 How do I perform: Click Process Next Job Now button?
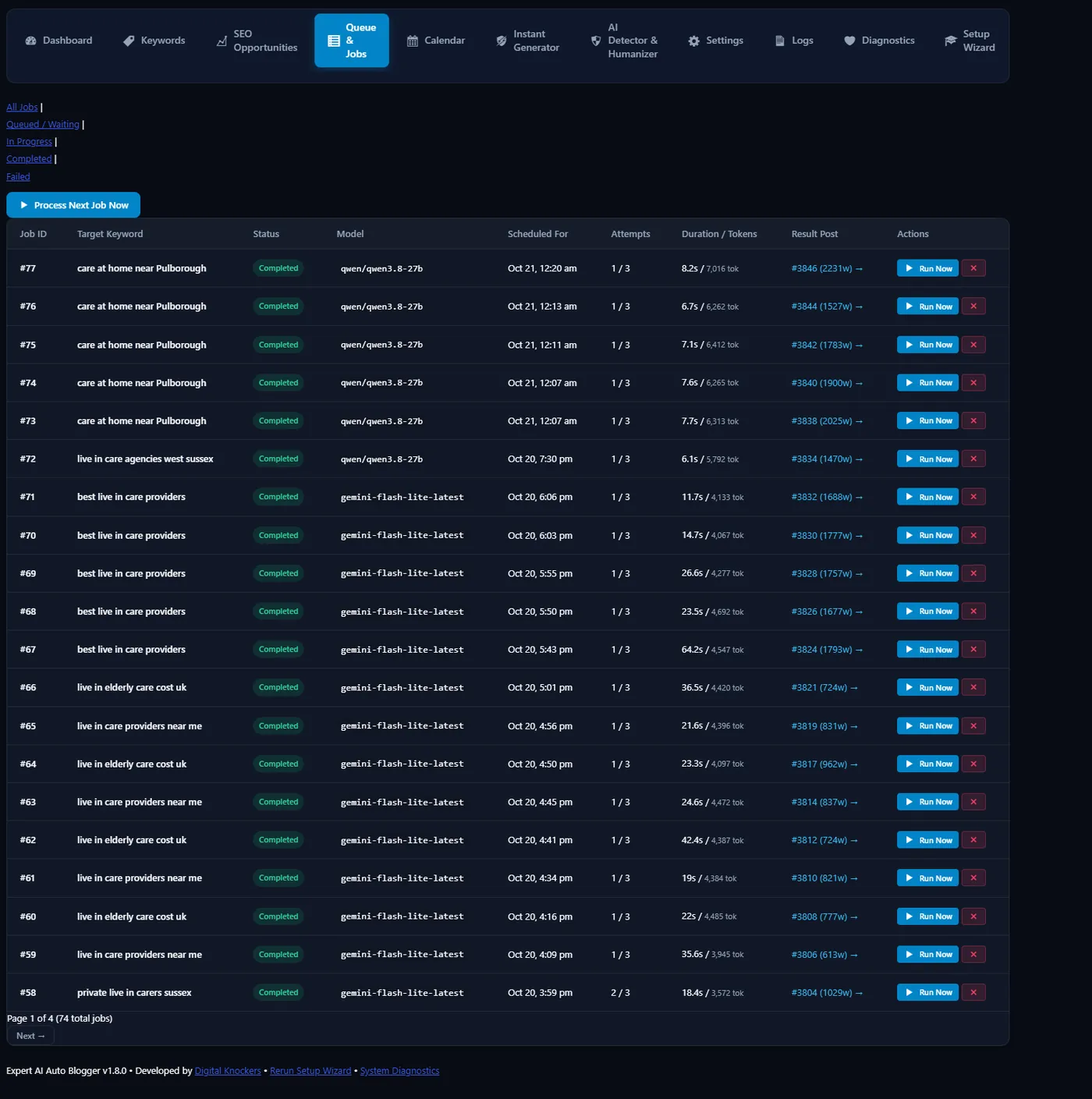click(73, 205)
